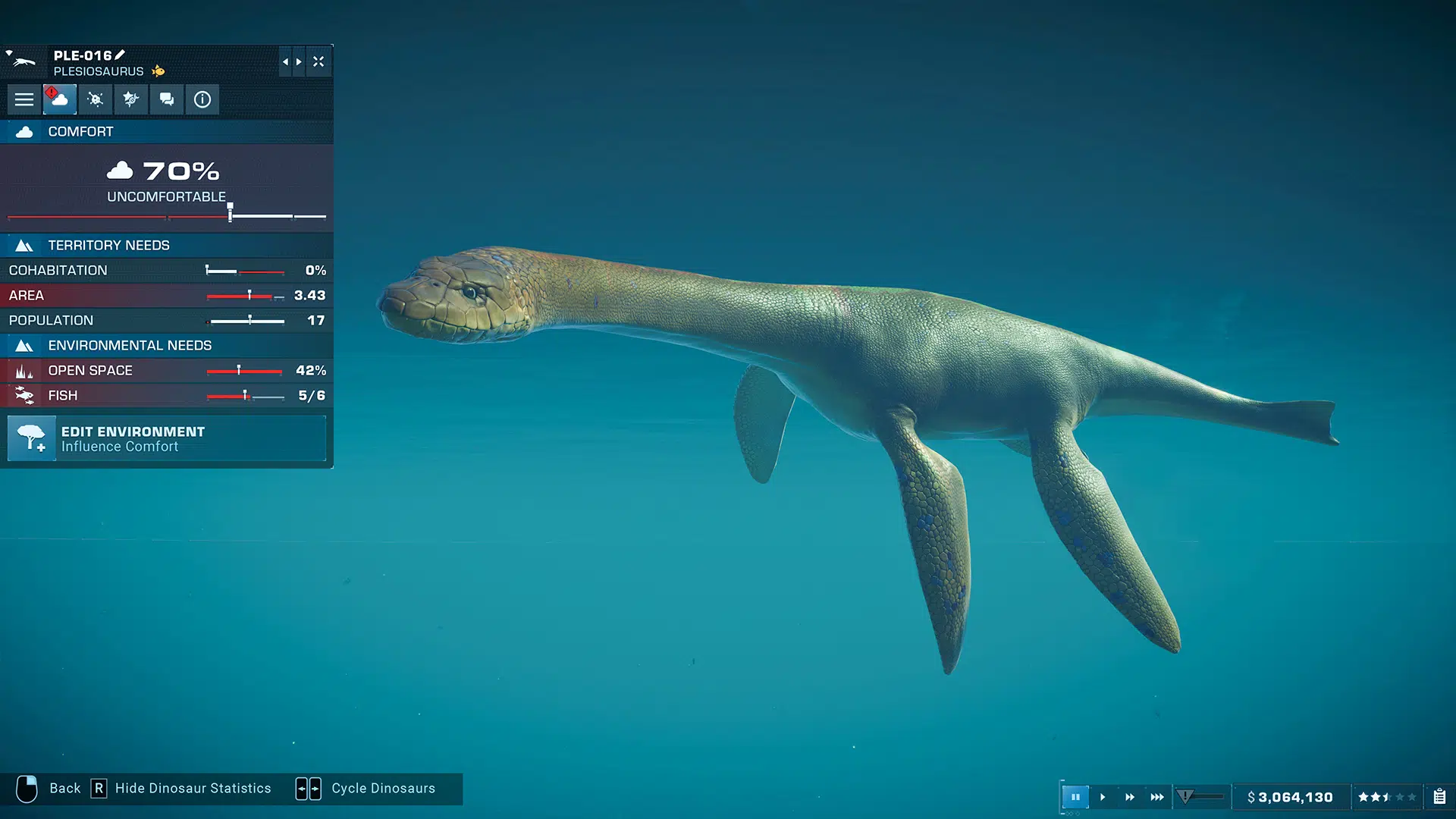1456x819 pixels.
Task: Collapse the dinosaur statistics panel
Action: 318,61
